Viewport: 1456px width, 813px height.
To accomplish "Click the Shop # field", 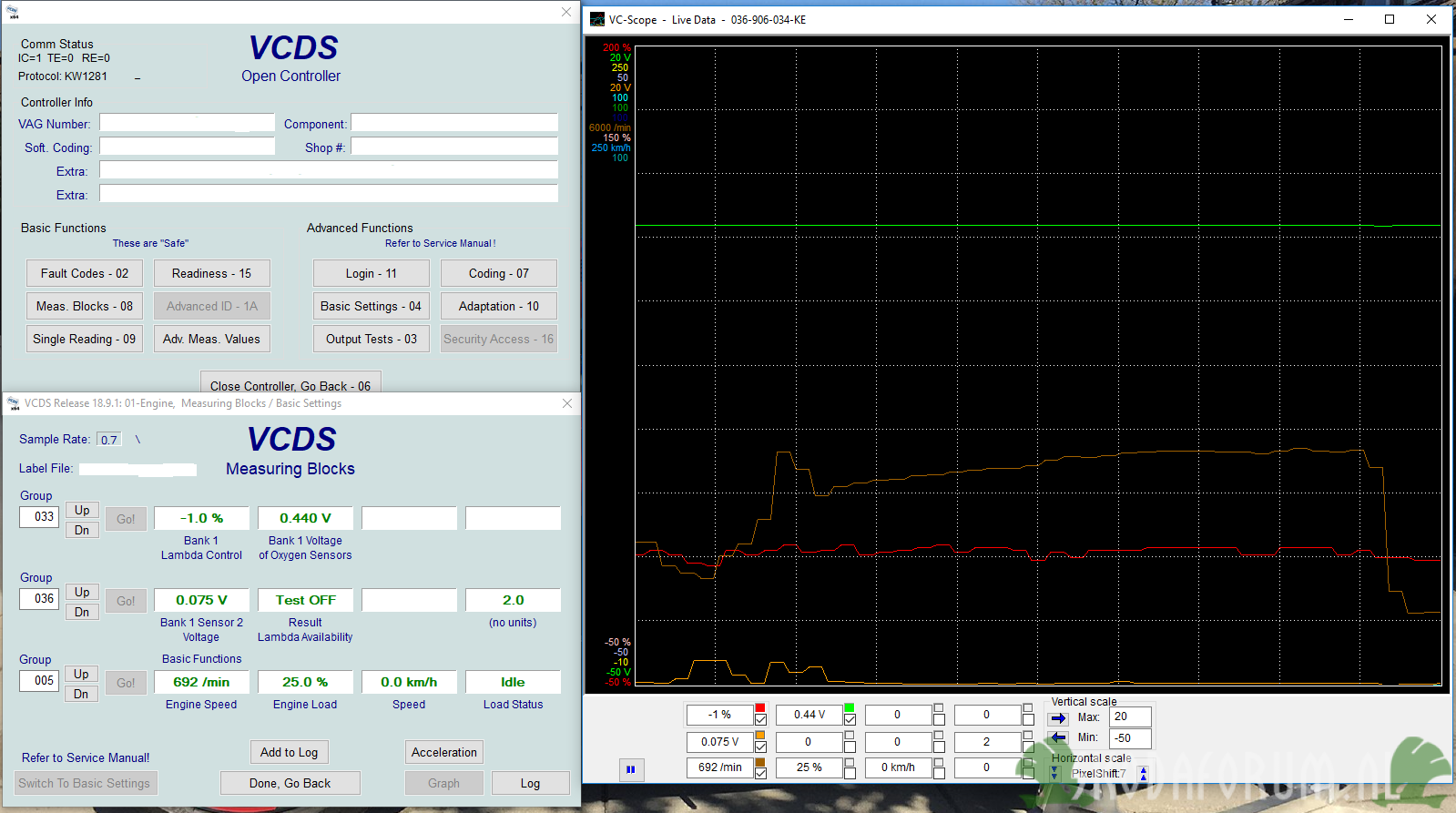I will pyautogui.click(x=454, y=147).
